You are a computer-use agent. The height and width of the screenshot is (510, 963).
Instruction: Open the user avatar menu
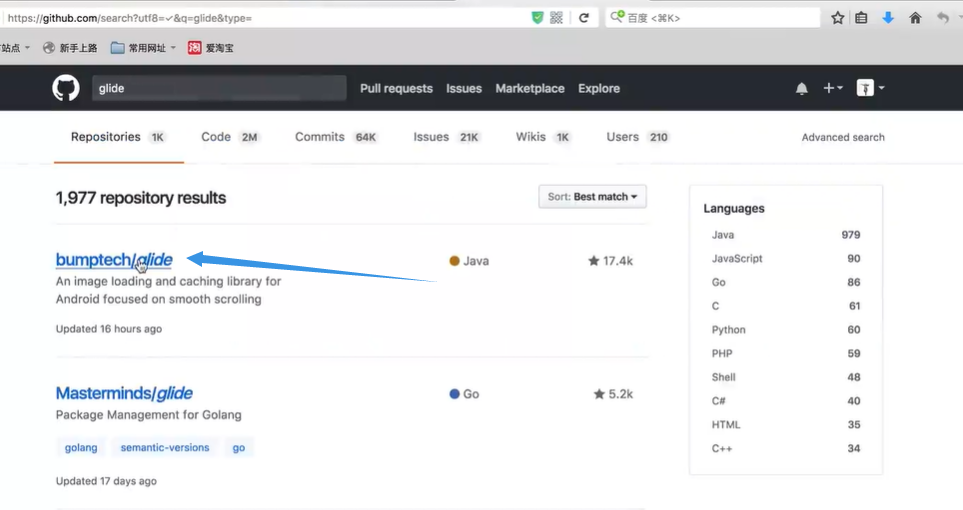point(870,88)
